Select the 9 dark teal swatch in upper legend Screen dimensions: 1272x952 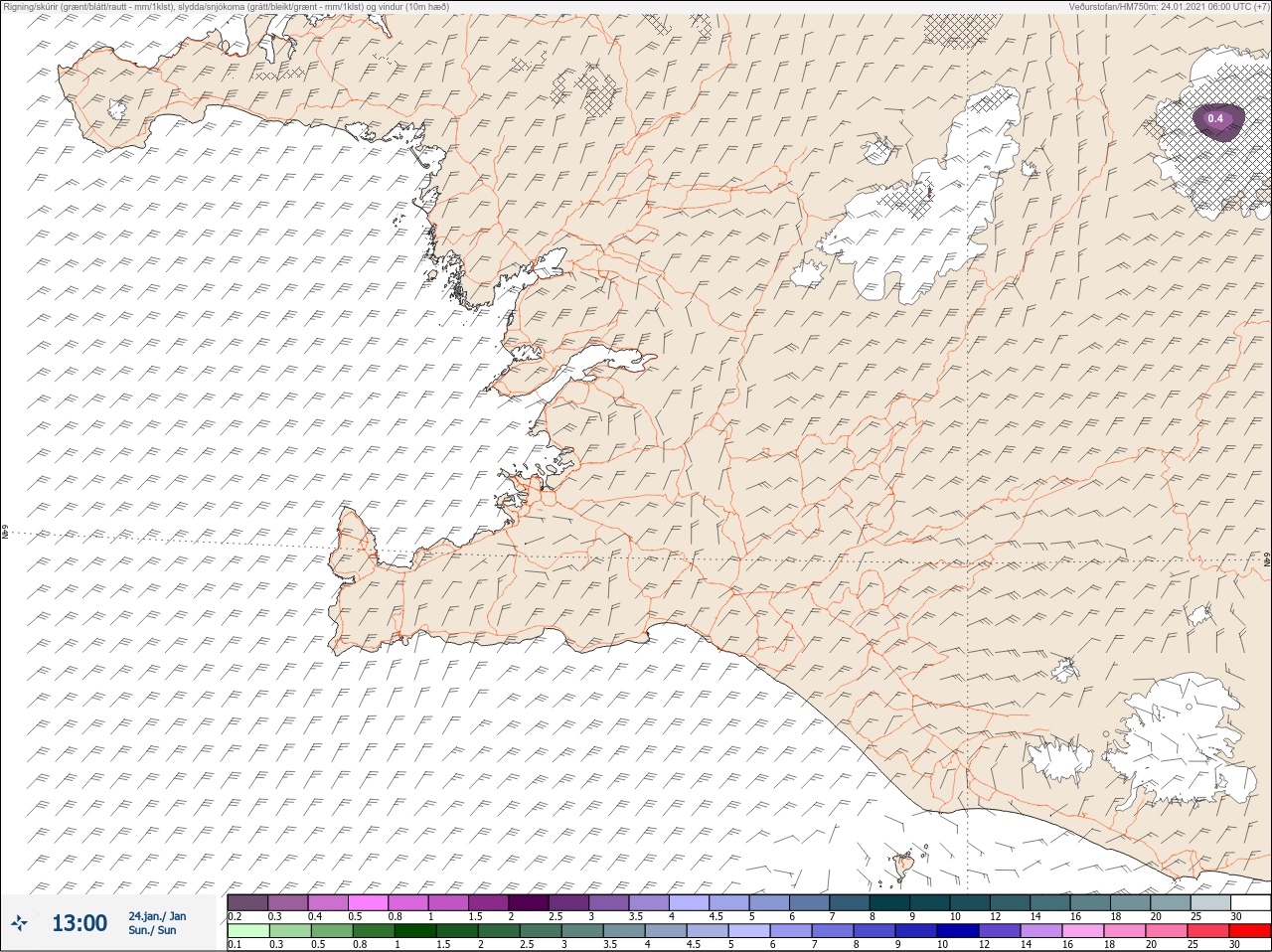pos(930,902)
